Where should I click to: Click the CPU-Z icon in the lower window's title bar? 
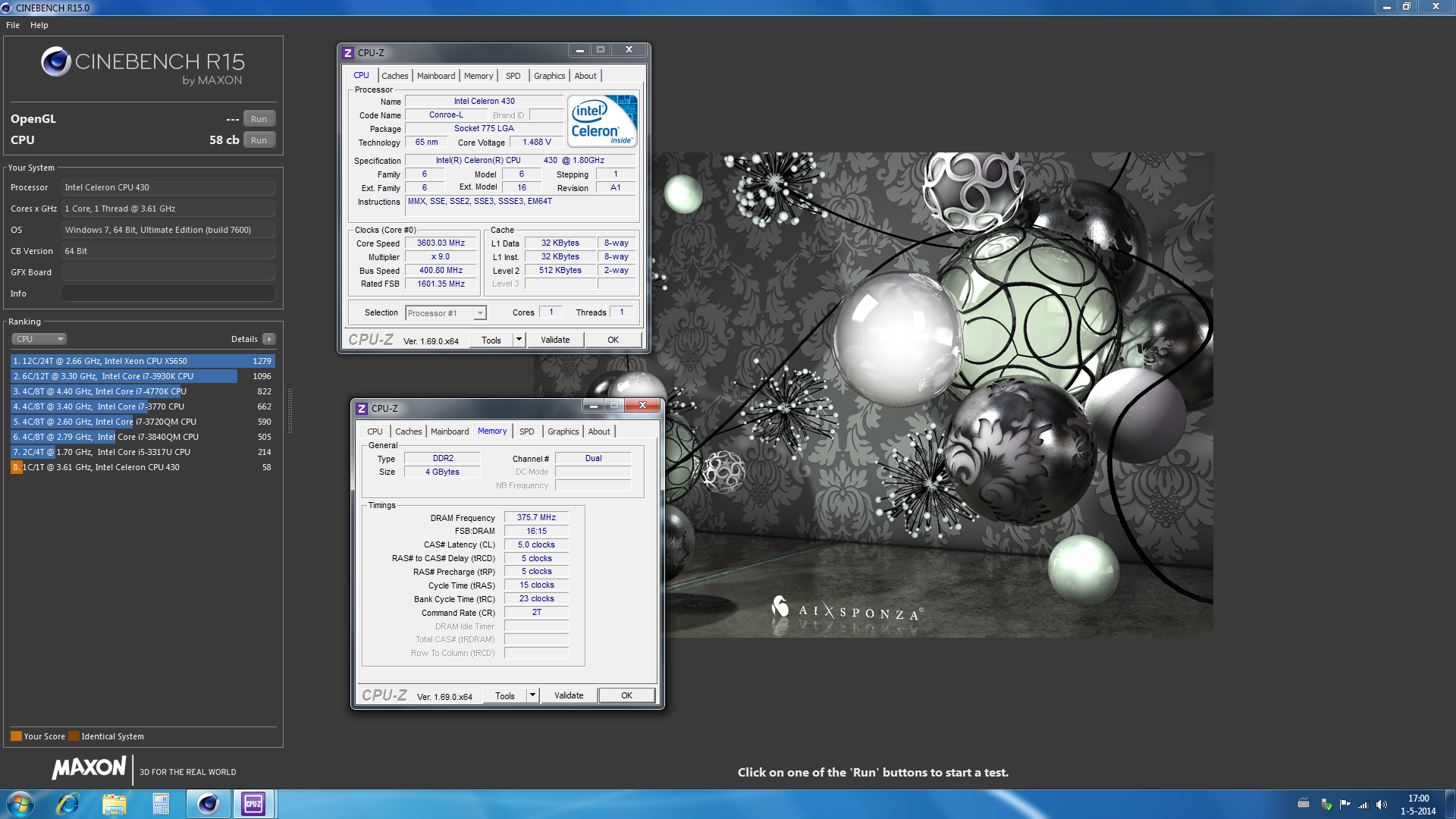[x=362, y=409]
